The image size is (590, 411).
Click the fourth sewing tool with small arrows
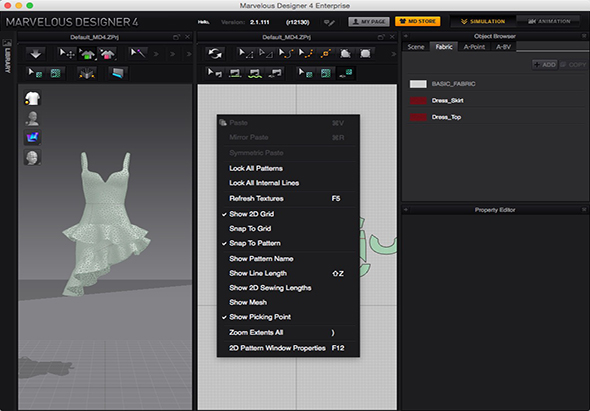click(275, 73)
